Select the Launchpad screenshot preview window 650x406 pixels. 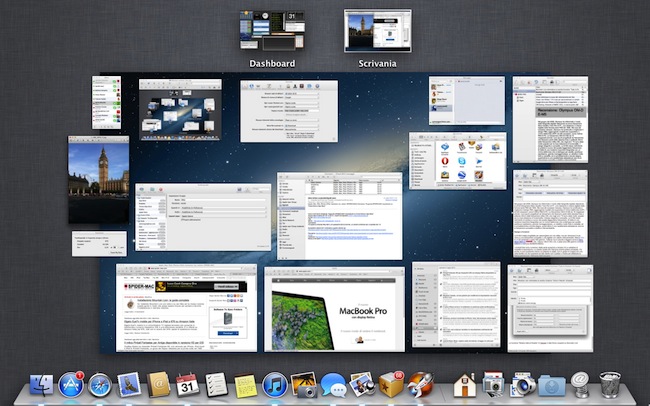click(x=179, y=110)
